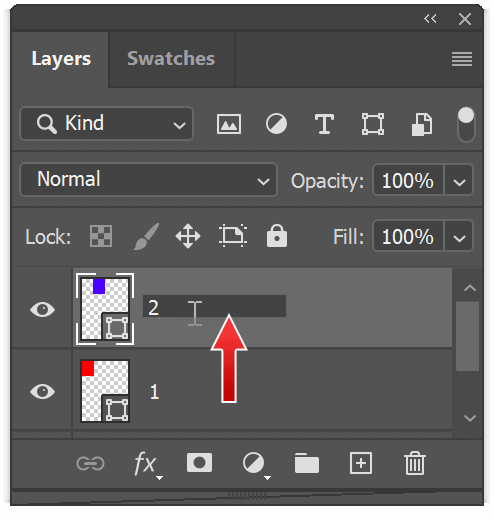This screenshot has width=494, height=520.
Task: Open the Kind filter type dropdown
Action: 106,123
